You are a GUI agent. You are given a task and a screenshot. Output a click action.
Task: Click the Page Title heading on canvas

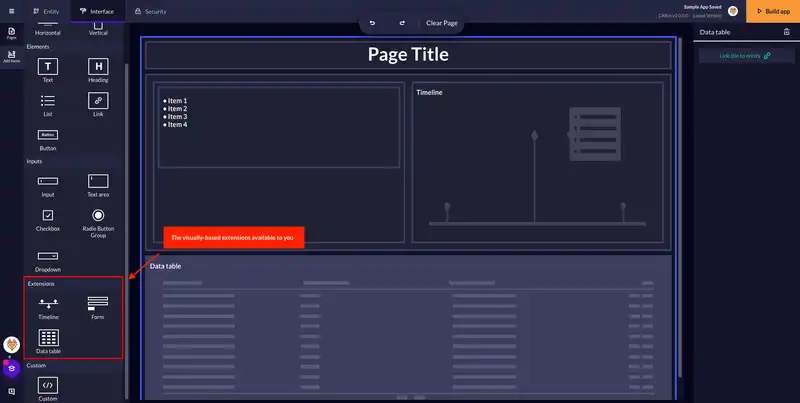click(x=408, y=55)
